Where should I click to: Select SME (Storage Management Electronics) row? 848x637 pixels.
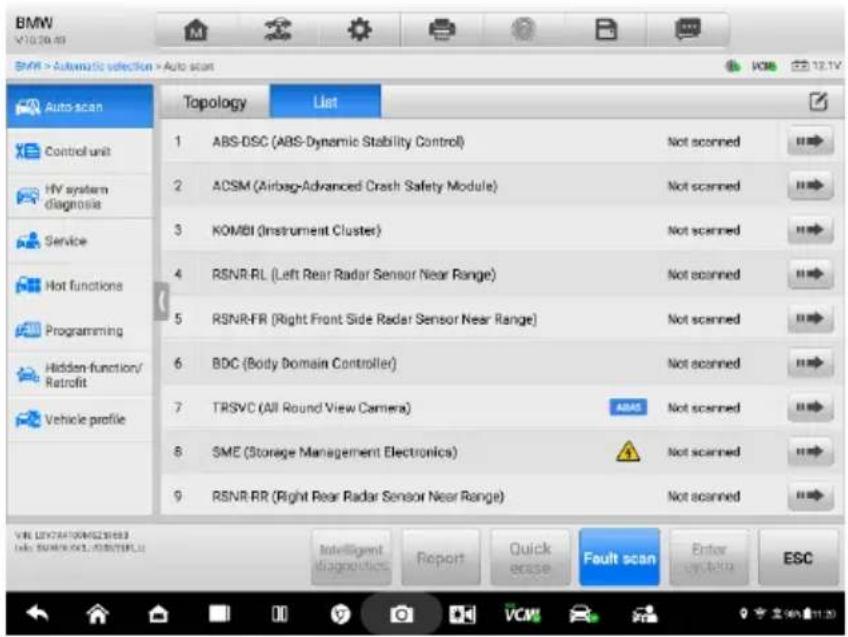(502, 452)
